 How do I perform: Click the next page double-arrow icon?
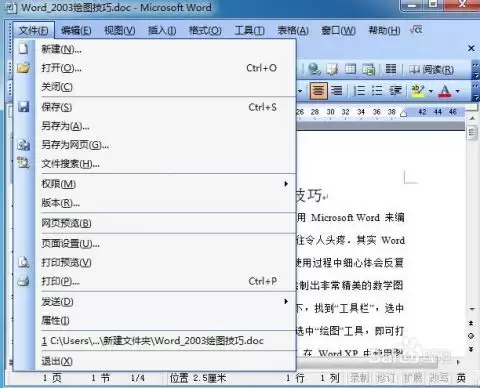point(471,349)
